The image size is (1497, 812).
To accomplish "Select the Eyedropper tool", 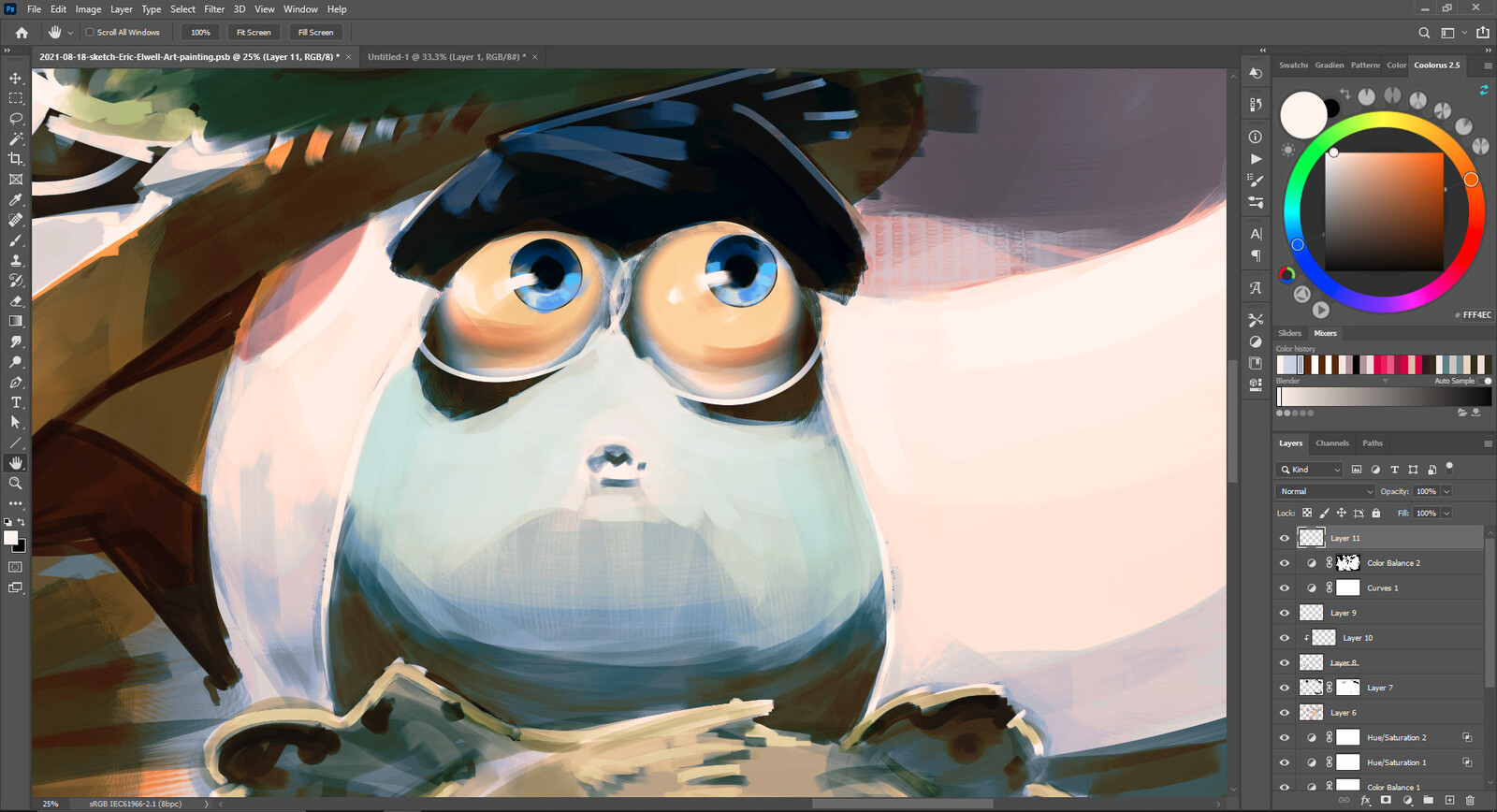I will (x=16, y=200).
